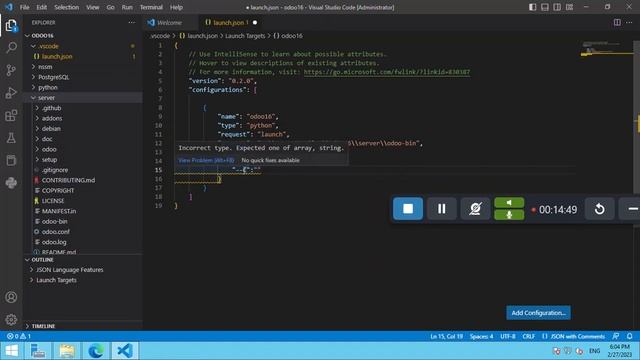This screenshot has height=360, width=640.
Task: Stop the screen recording
Action: pyautogui.click(x=408, y=209)
